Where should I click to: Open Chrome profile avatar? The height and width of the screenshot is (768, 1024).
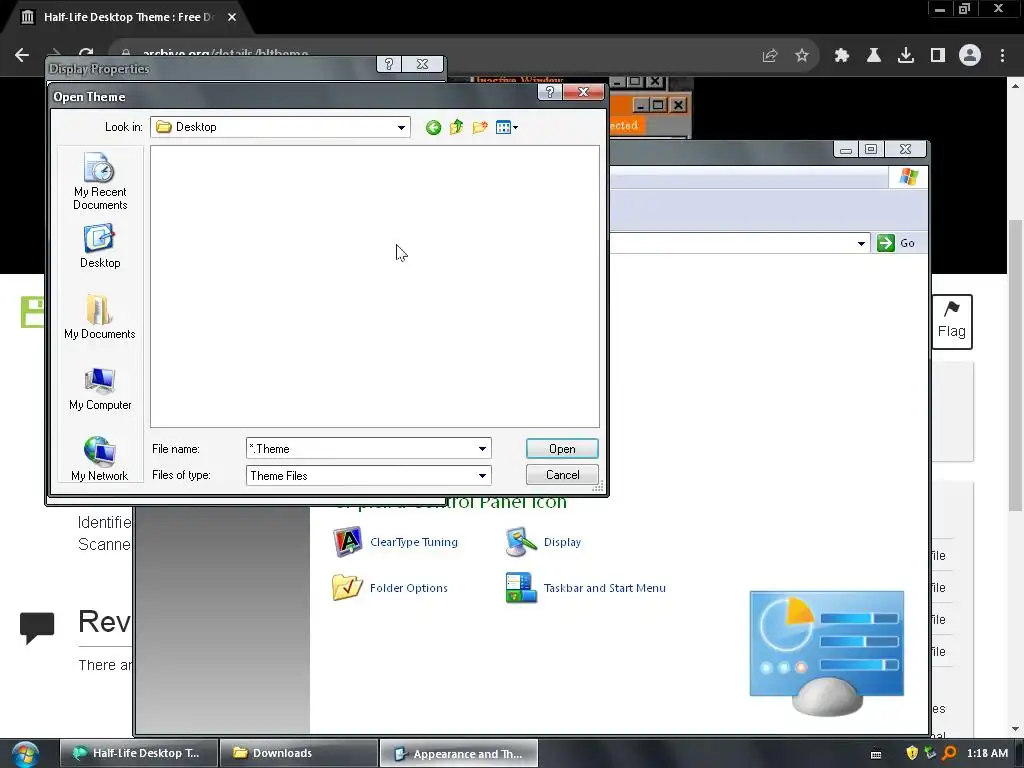(x=970, y=56)
